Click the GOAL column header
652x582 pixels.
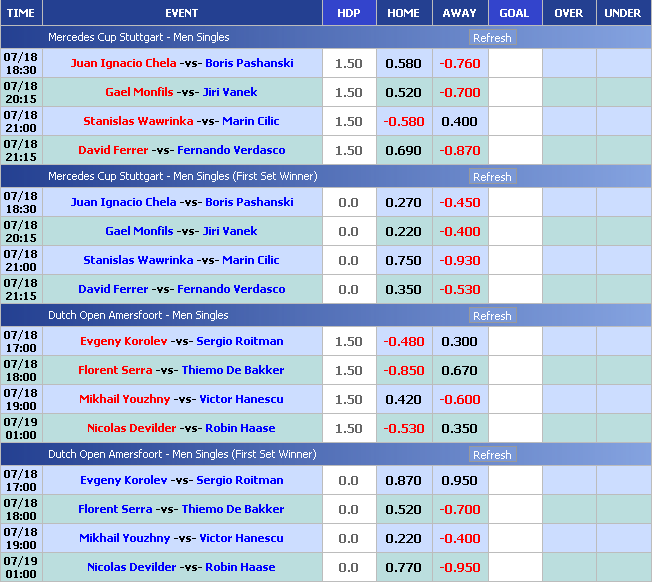514,13
